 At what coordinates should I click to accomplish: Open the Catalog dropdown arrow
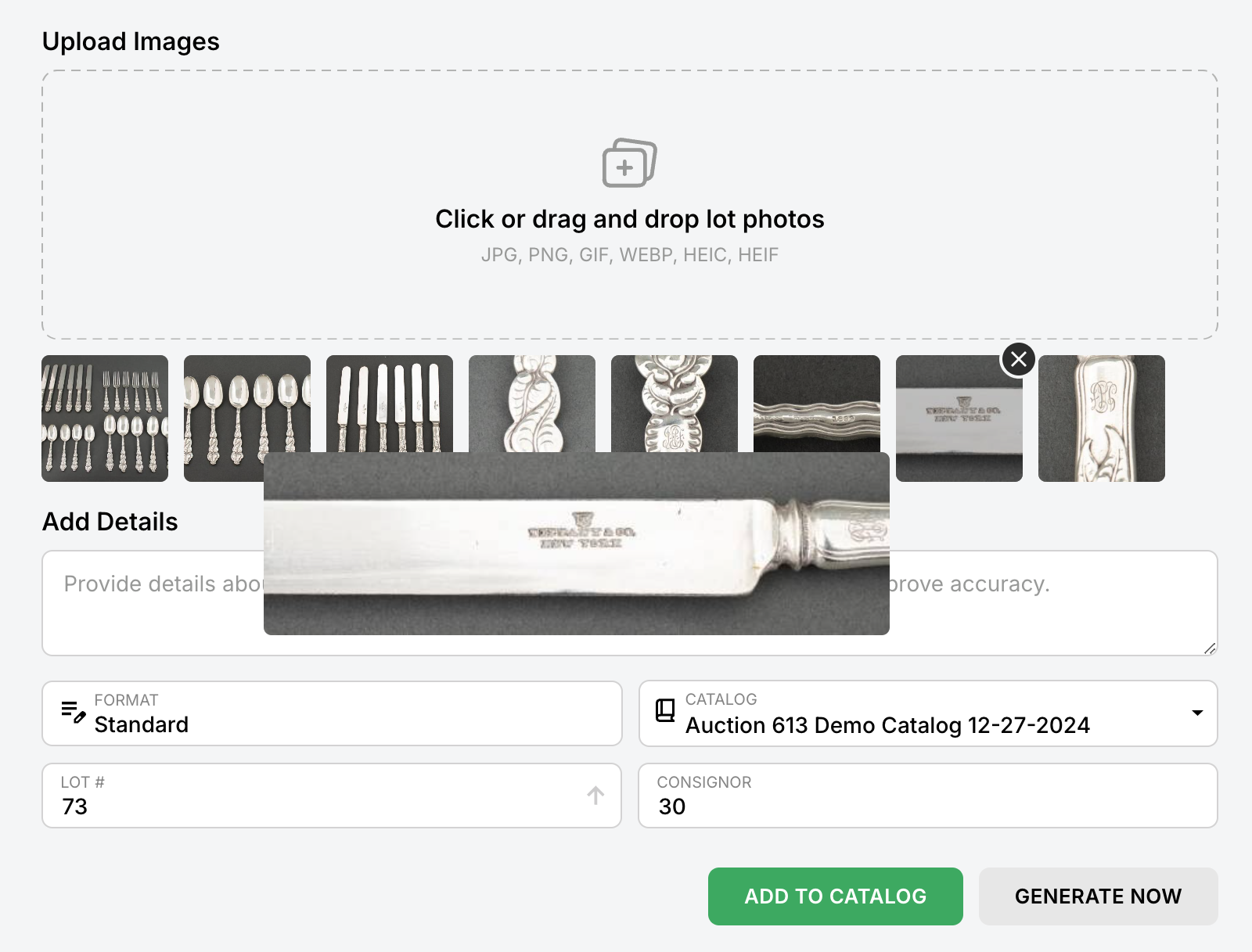1196,713
